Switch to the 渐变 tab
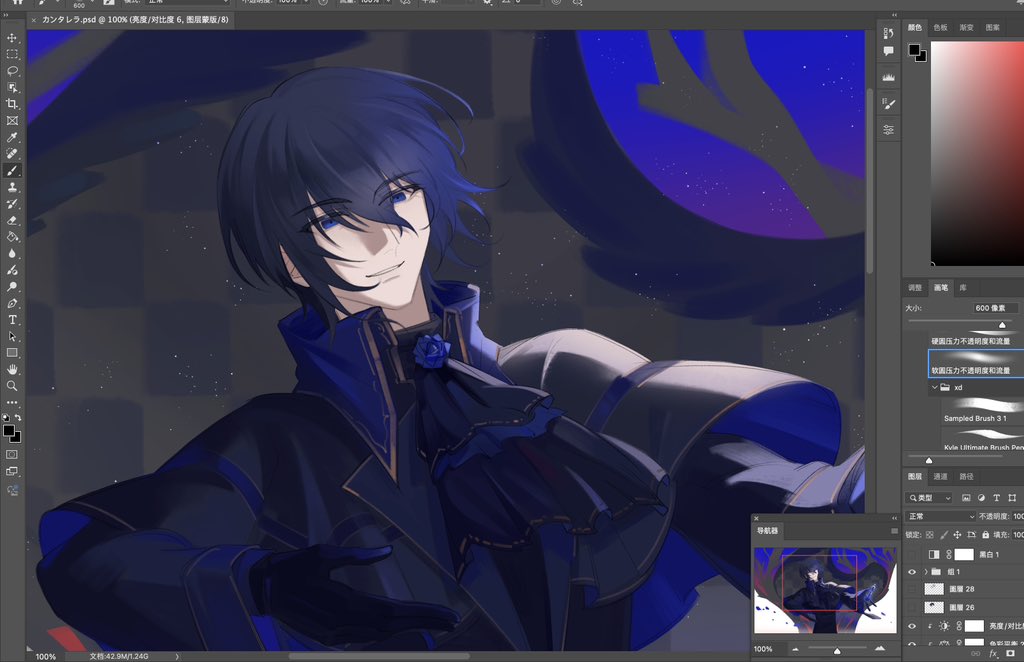The image size is (1024, 662). [x=967, y=27]
